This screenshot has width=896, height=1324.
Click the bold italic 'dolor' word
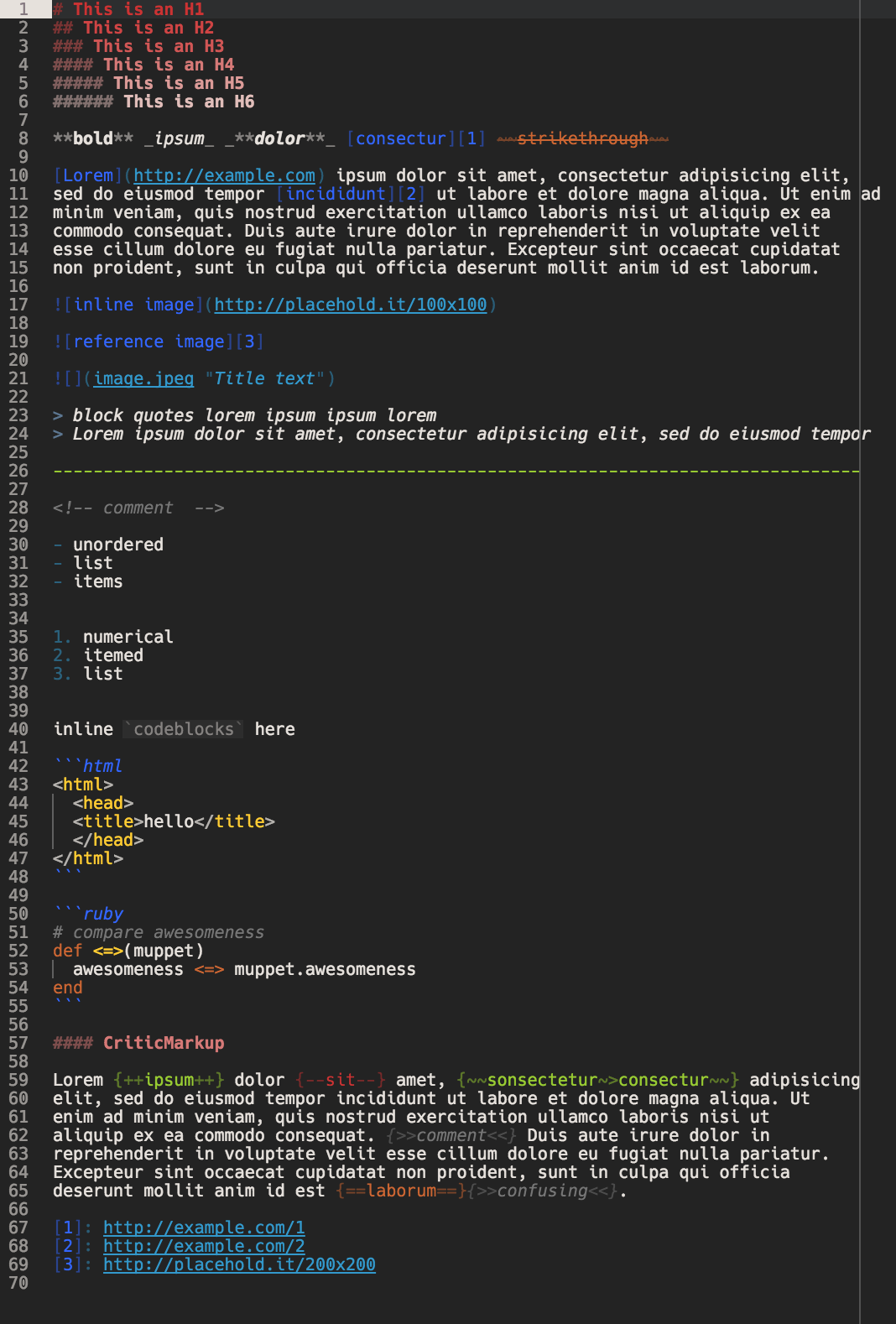[279, 138]
